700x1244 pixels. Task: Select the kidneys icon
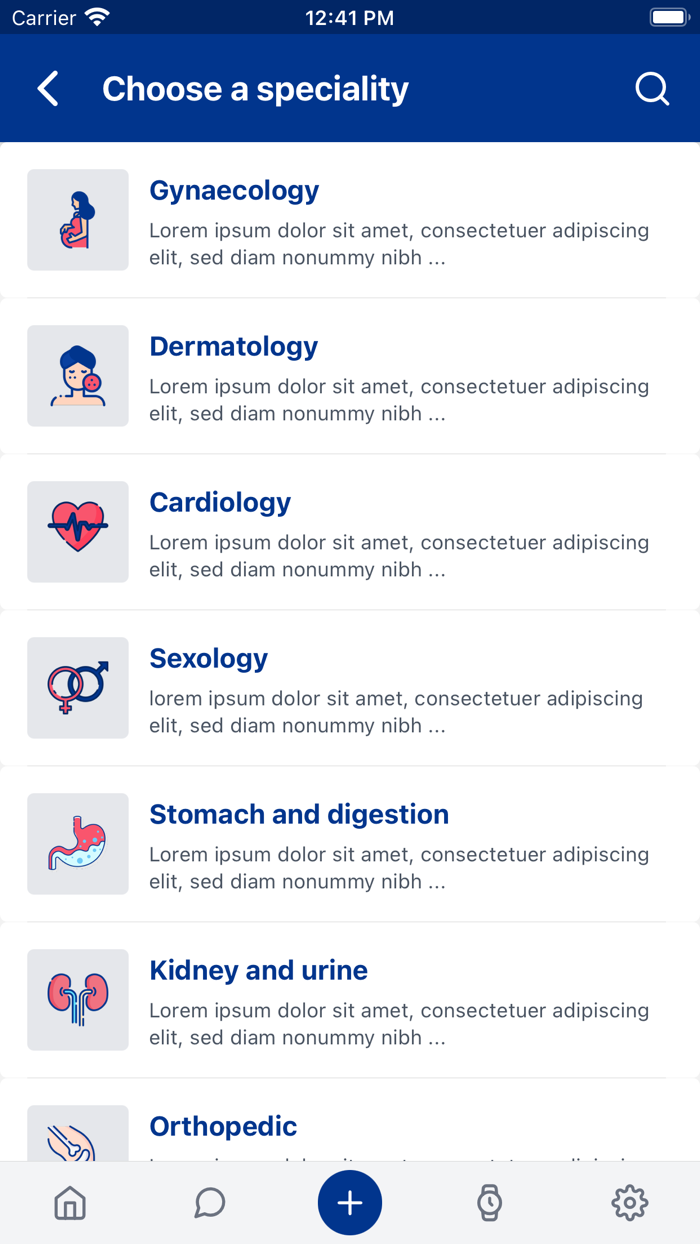coord(77,999)
